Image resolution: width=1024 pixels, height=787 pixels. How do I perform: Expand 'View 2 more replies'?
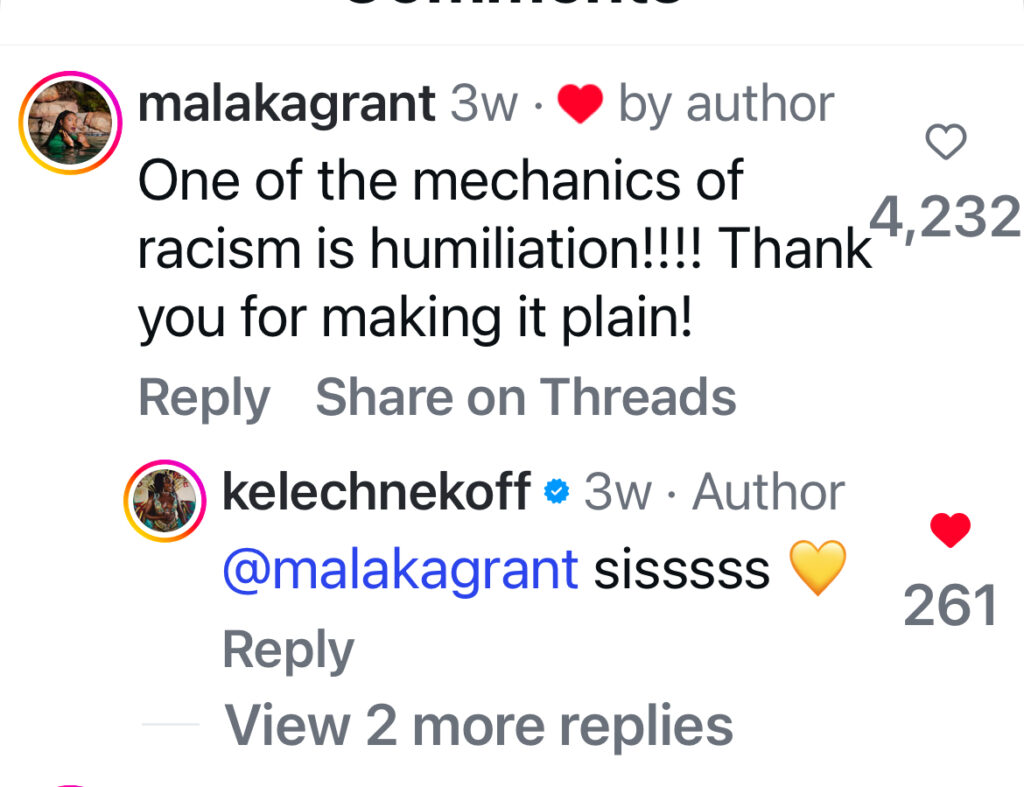point(478,725)
